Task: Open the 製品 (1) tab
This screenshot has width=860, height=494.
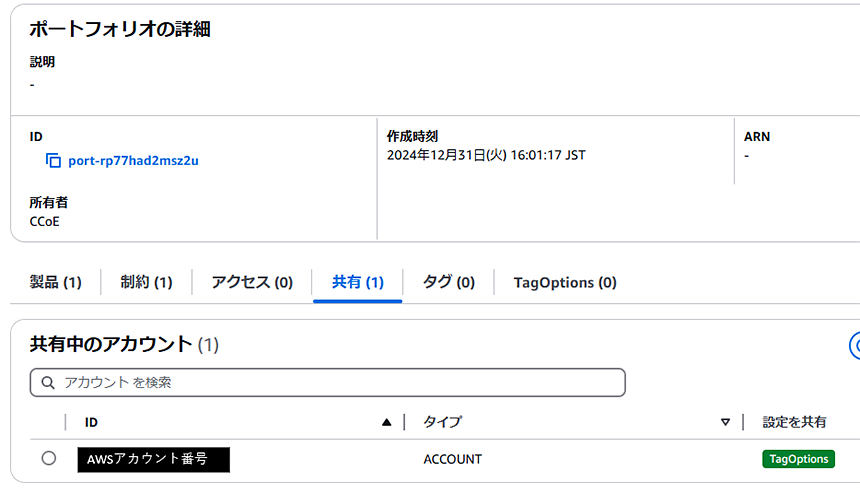Action: pos(55,282)
